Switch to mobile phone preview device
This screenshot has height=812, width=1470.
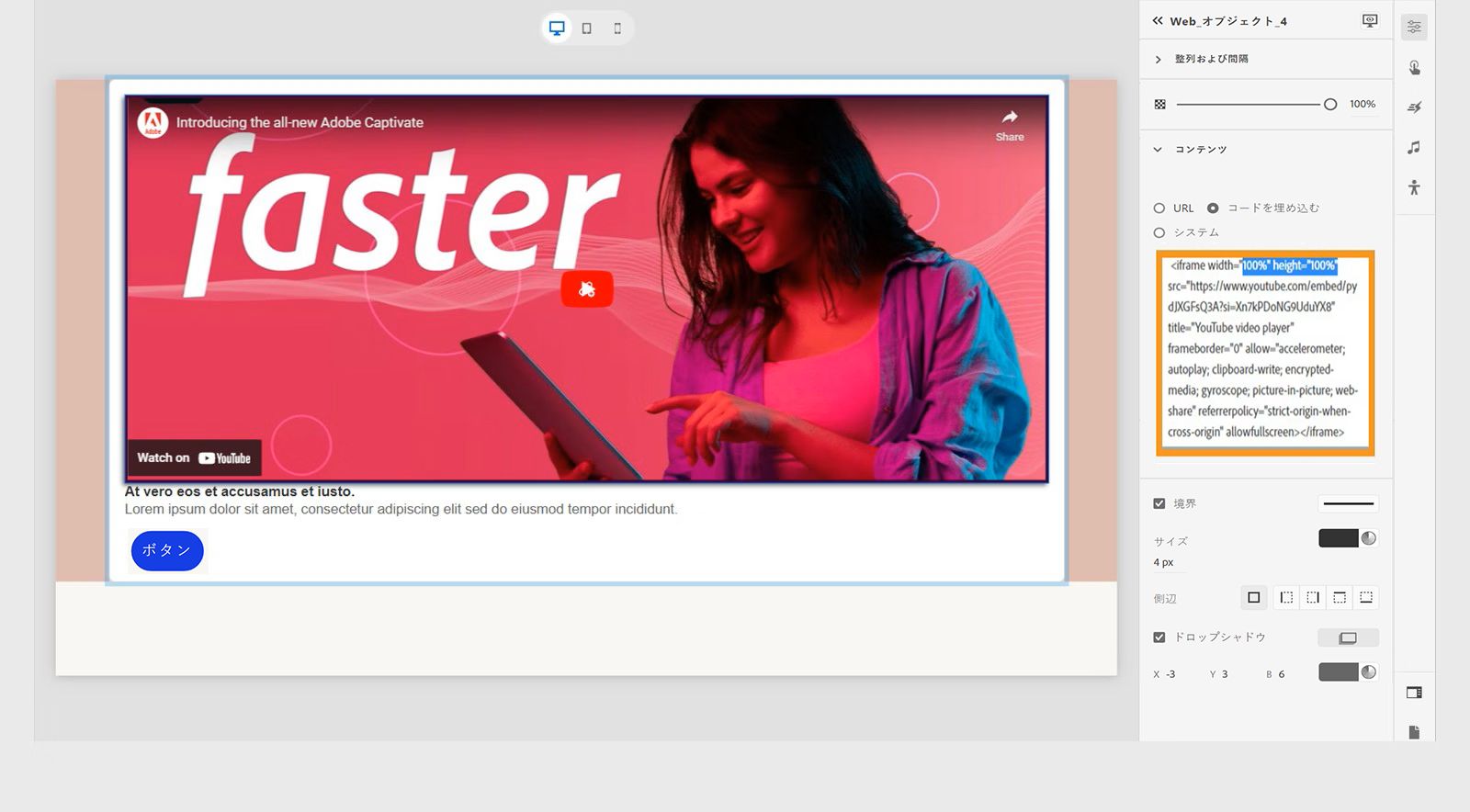(617, 28)
